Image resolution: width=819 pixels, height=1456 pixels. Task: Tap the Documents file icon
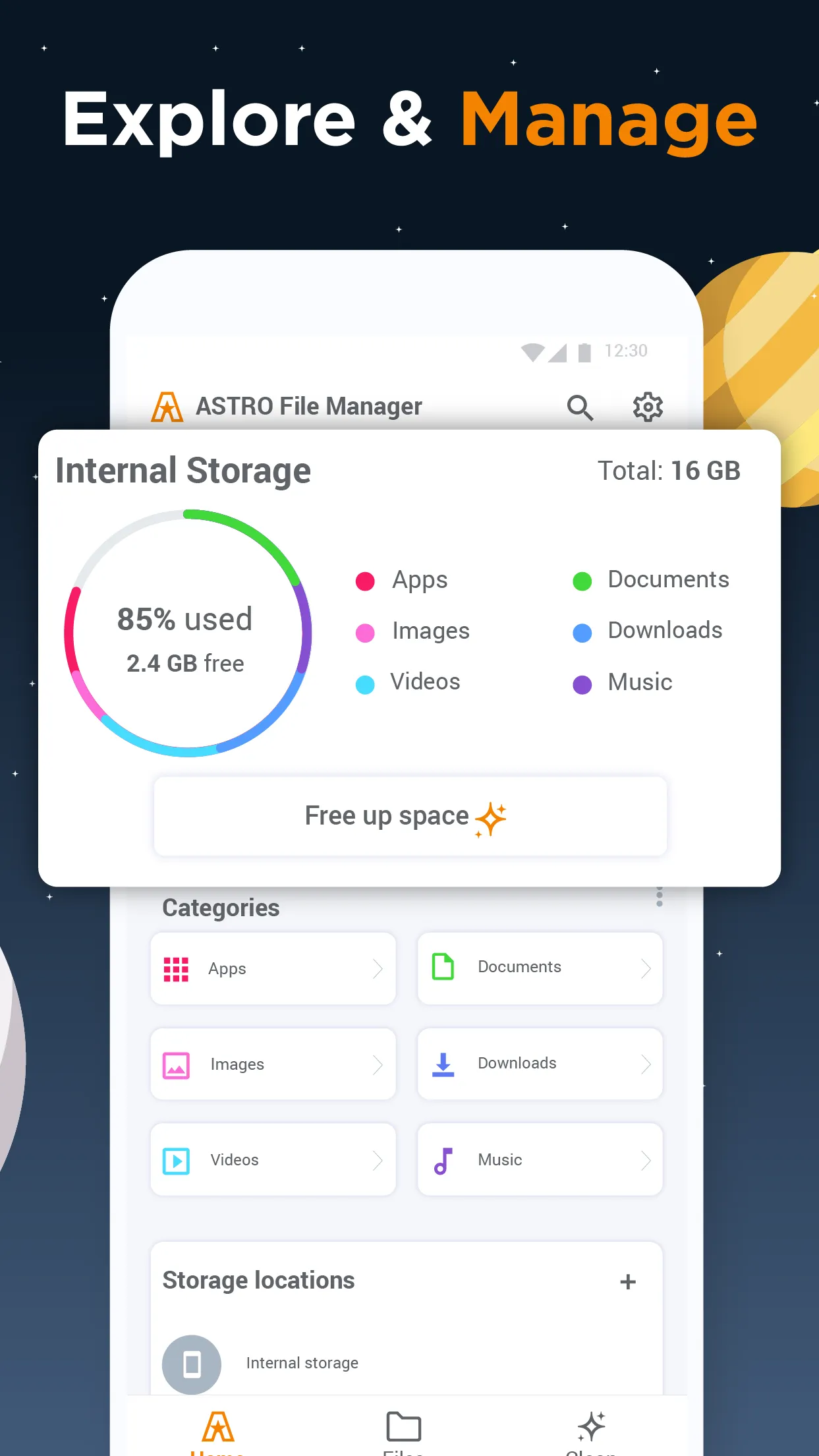(x=443, y=967)
